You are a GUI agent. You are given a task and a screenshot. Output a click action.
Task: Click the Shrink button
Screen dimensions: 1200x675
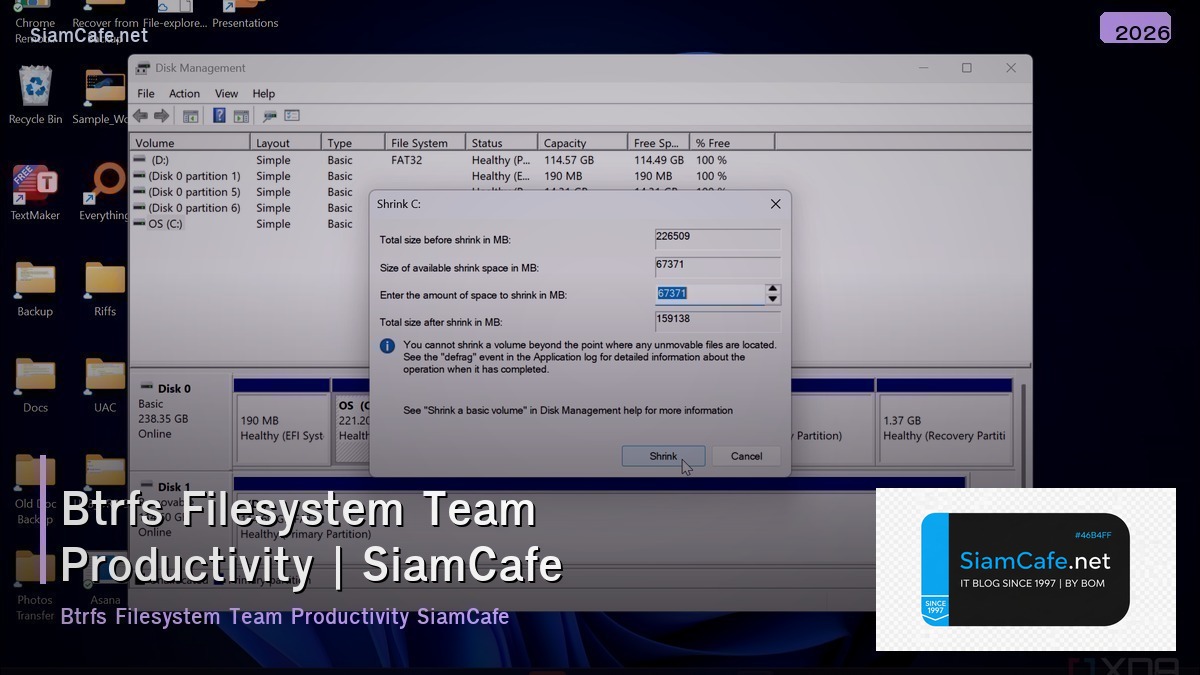663,455
